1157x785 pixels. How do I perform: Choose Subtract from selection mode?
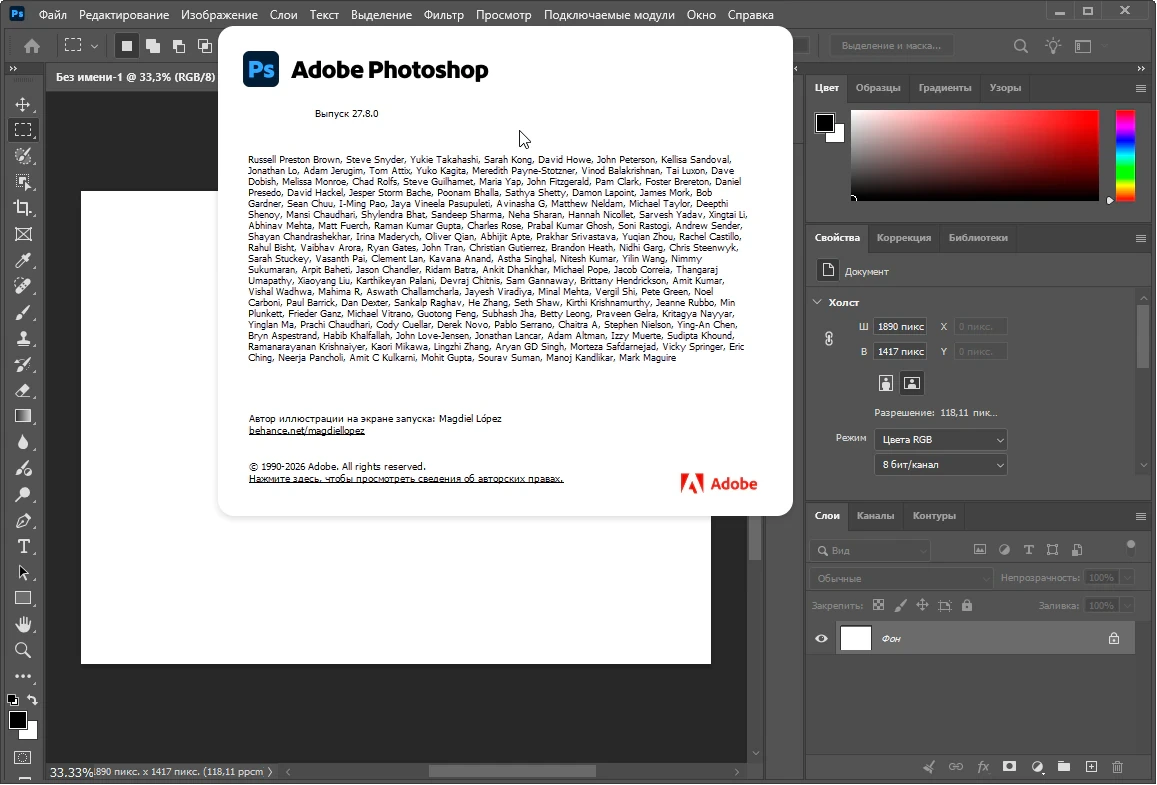click(x=179, y=46)
